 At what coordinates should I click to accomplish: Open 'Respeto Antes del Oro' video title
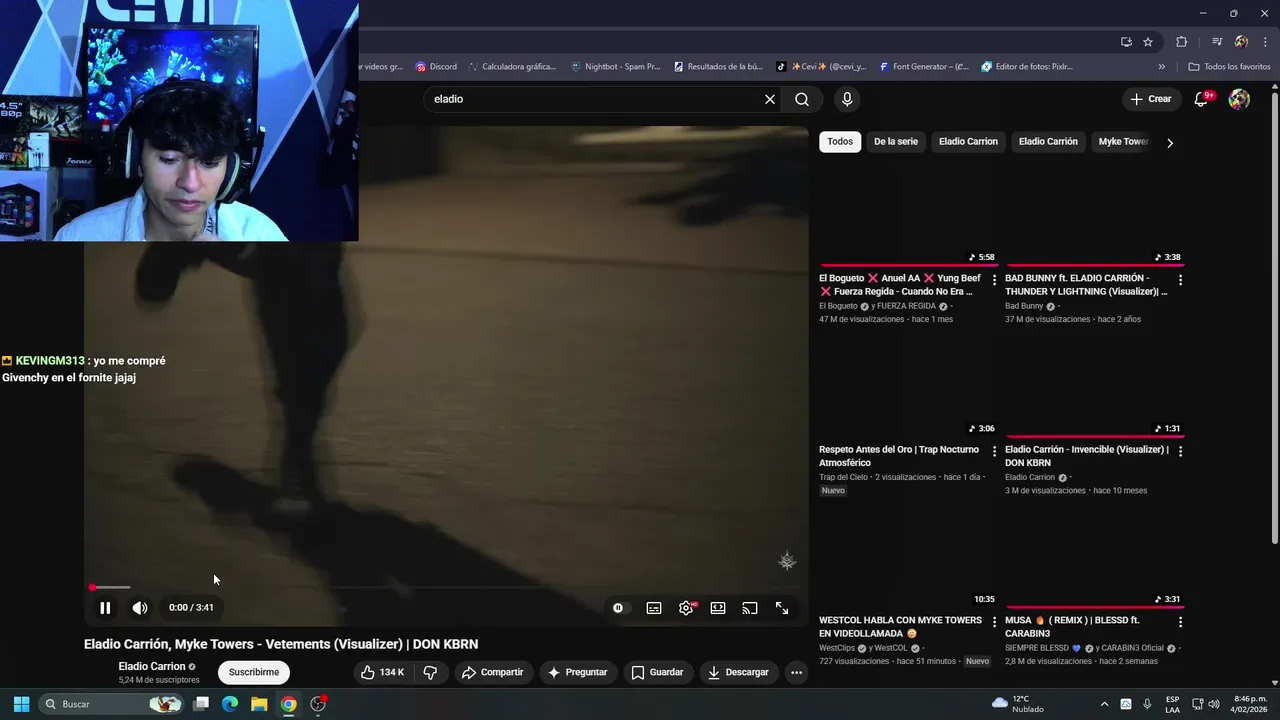899,456
